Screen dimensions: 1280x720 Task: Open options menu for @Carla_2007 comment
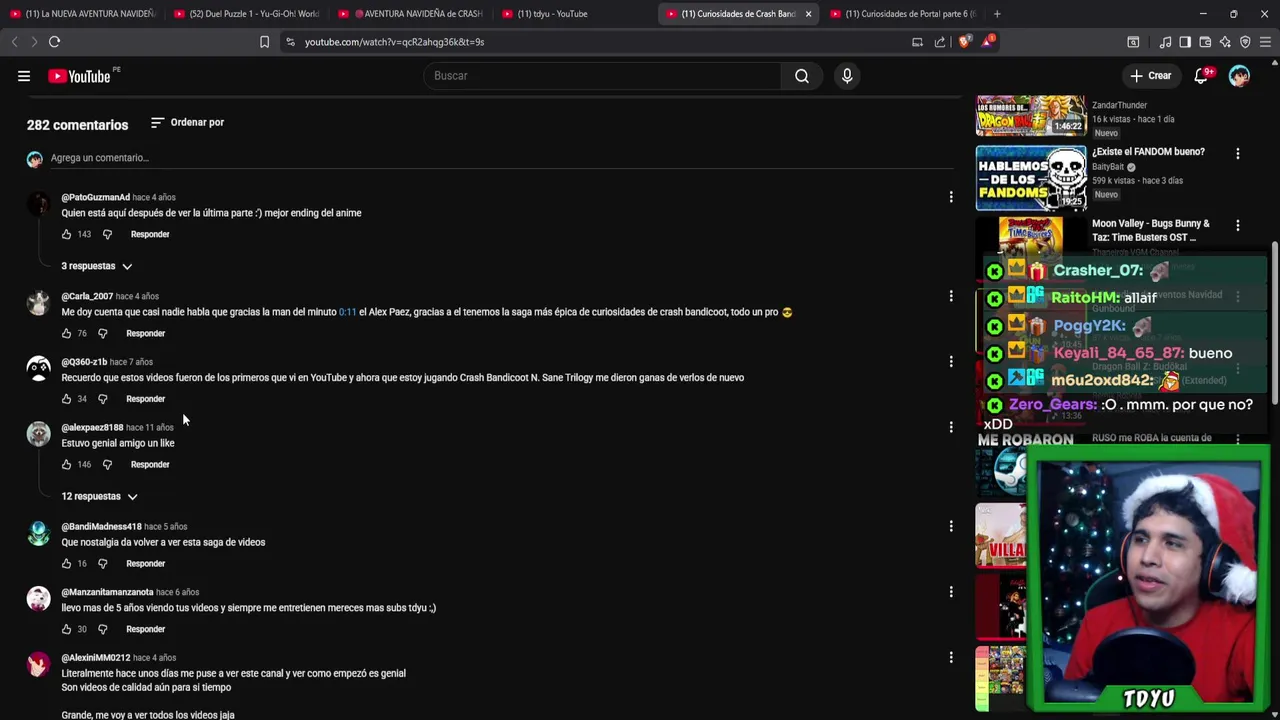point(951,296)
